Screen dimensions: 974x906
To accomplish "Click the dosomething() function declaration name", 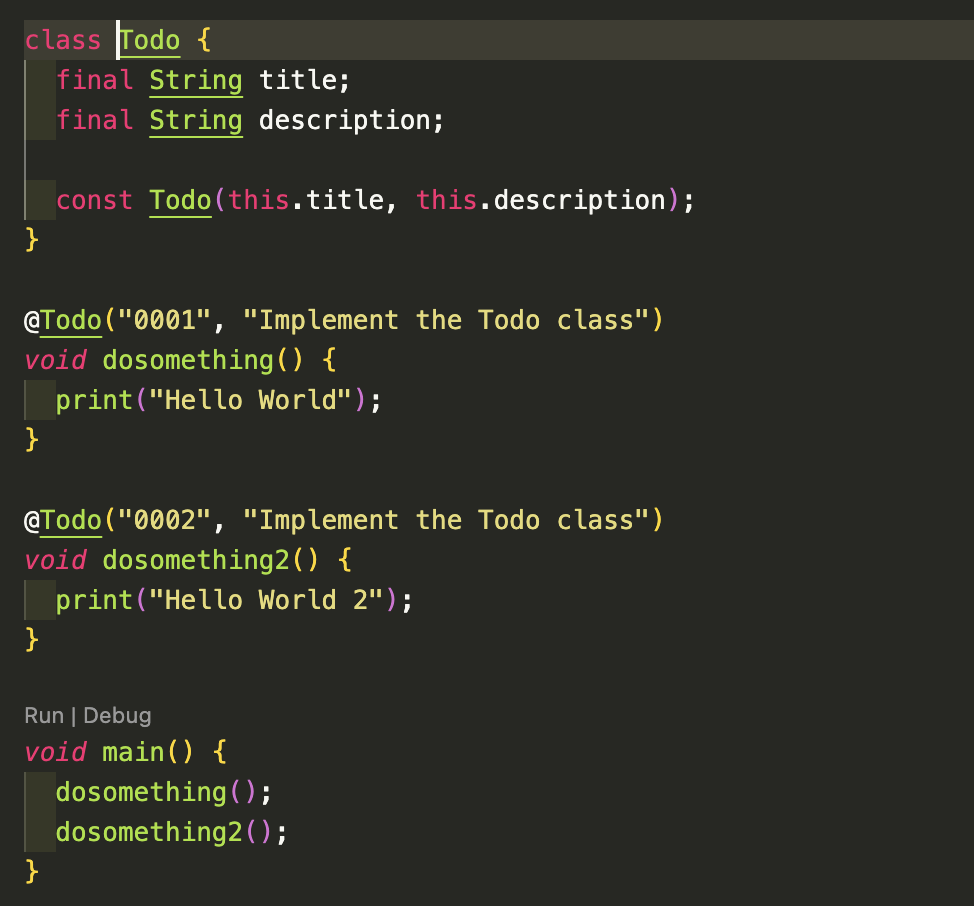I will (x=188, y=360).
